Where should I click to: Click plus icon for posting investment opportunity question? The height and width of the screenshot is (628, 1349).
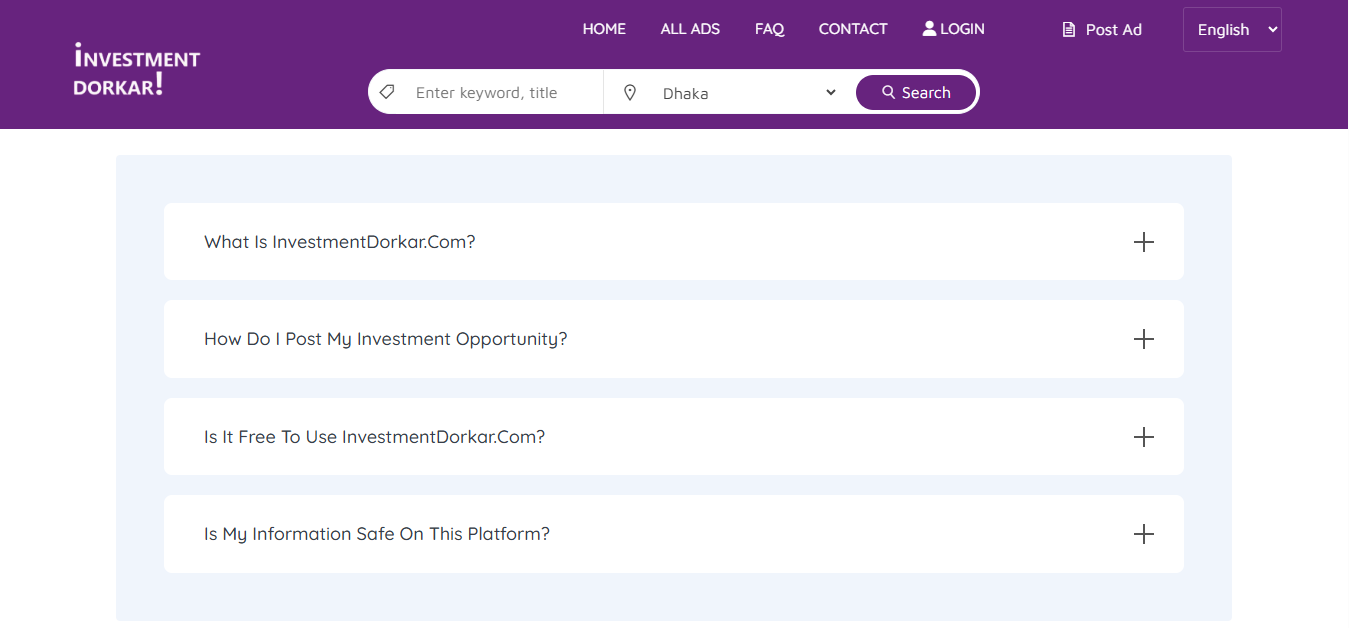[x=1143, y=339]
